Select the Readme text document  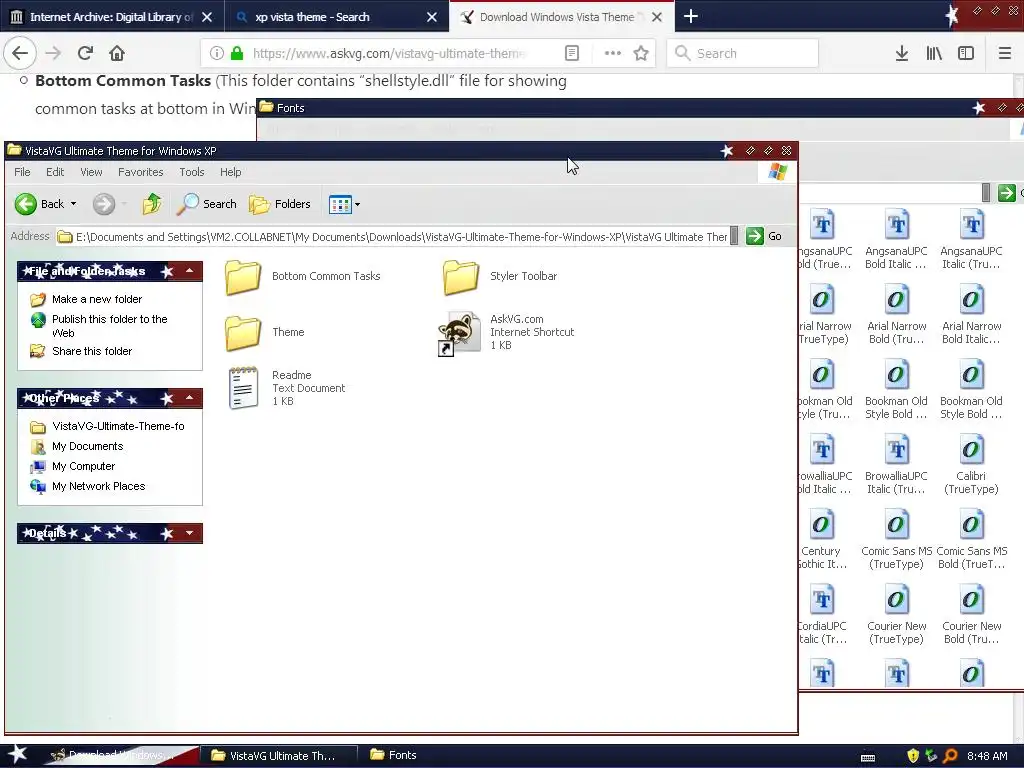coord(287,388)
